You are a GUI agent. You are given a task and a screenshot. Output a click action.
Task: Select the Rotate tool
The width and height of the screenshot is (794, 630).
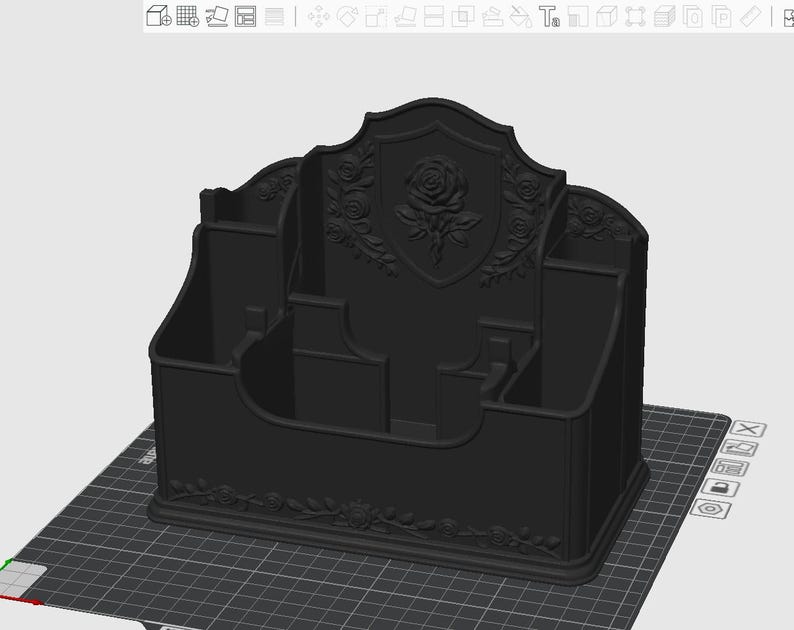click(x=347, y=17)
